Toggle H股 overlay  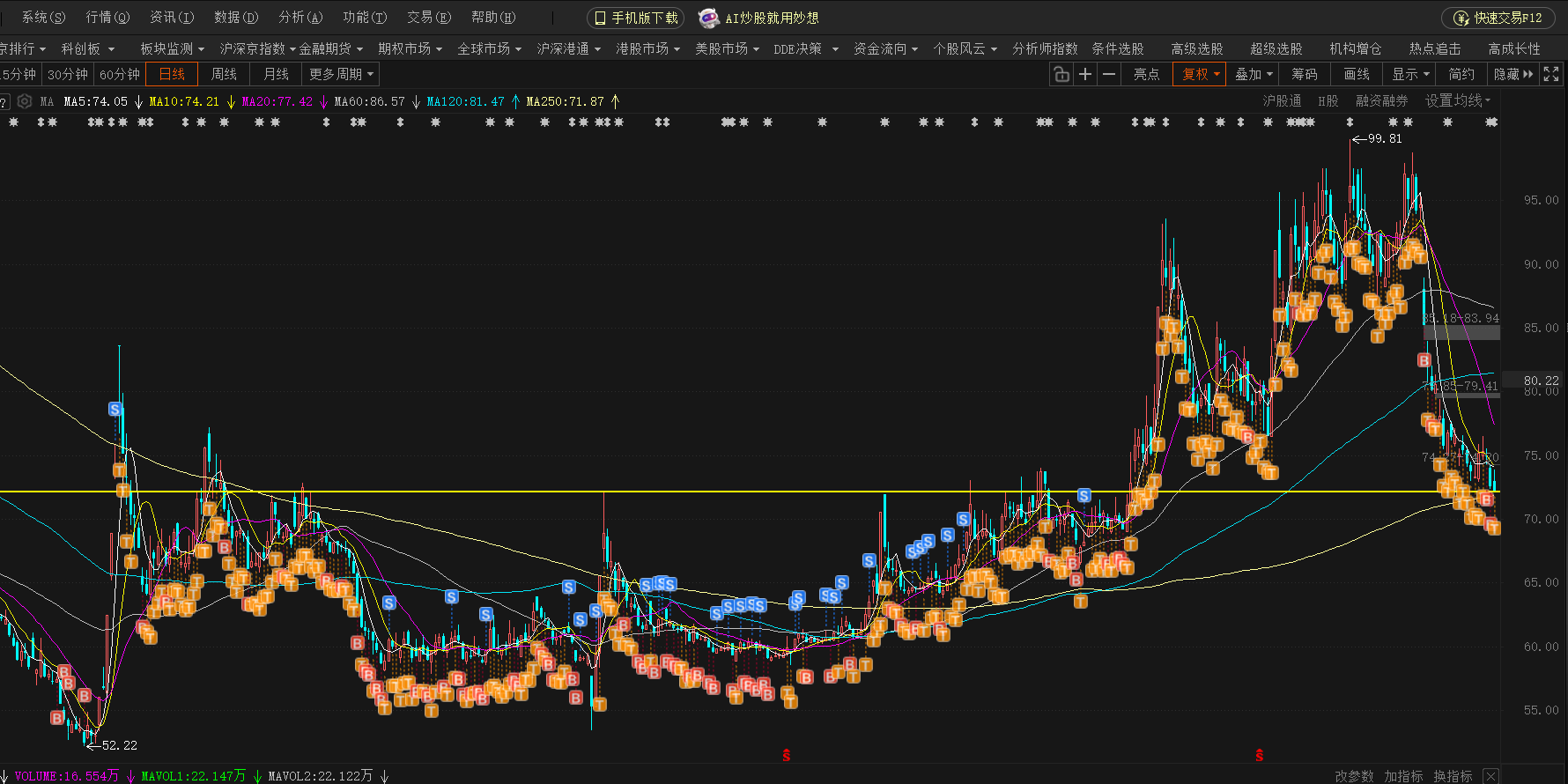pos(1328,101)
